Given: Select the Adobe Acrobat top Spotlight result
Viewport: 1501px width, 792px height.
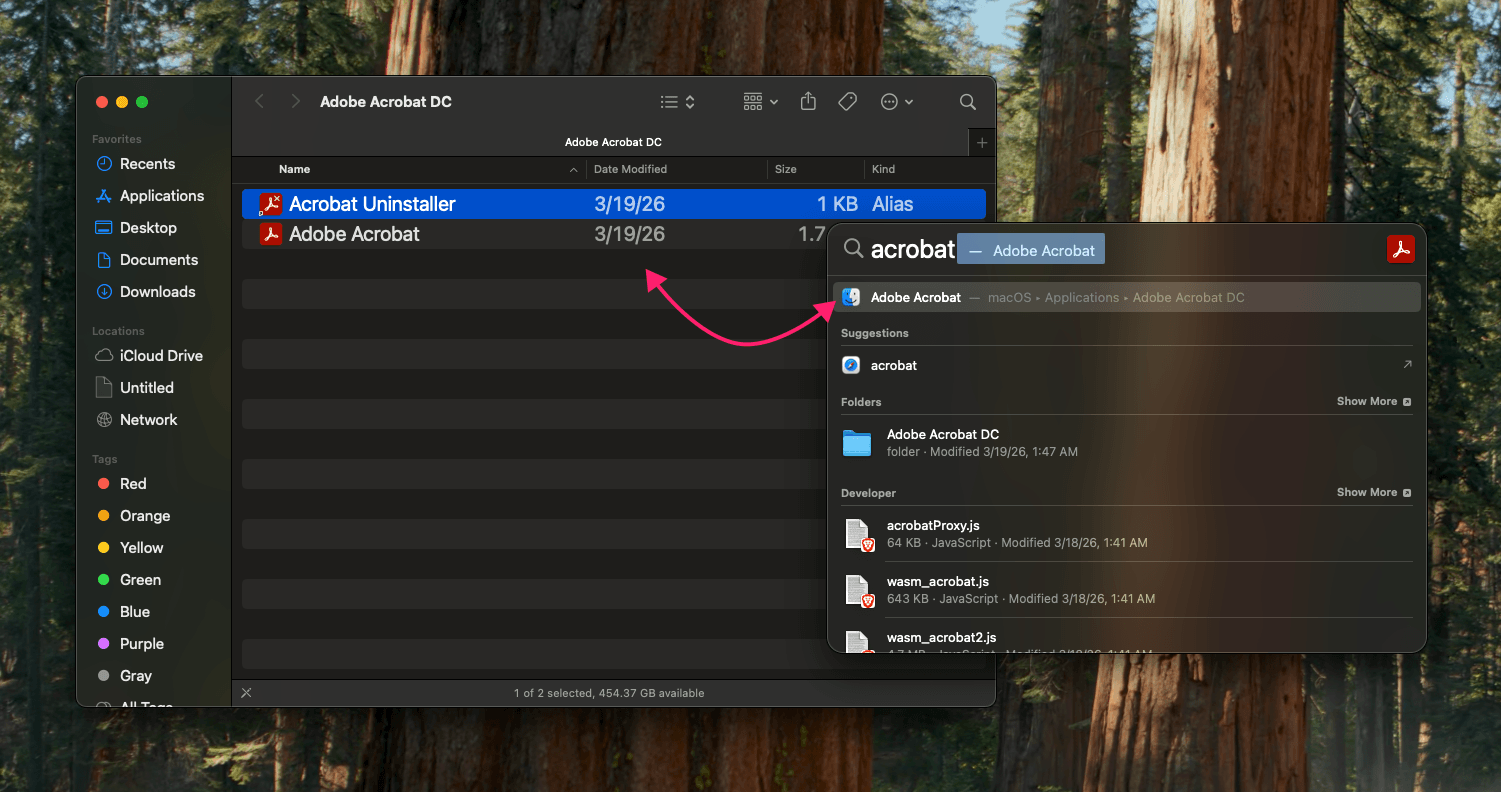Looking at the screenshot, I should 1126,297.
